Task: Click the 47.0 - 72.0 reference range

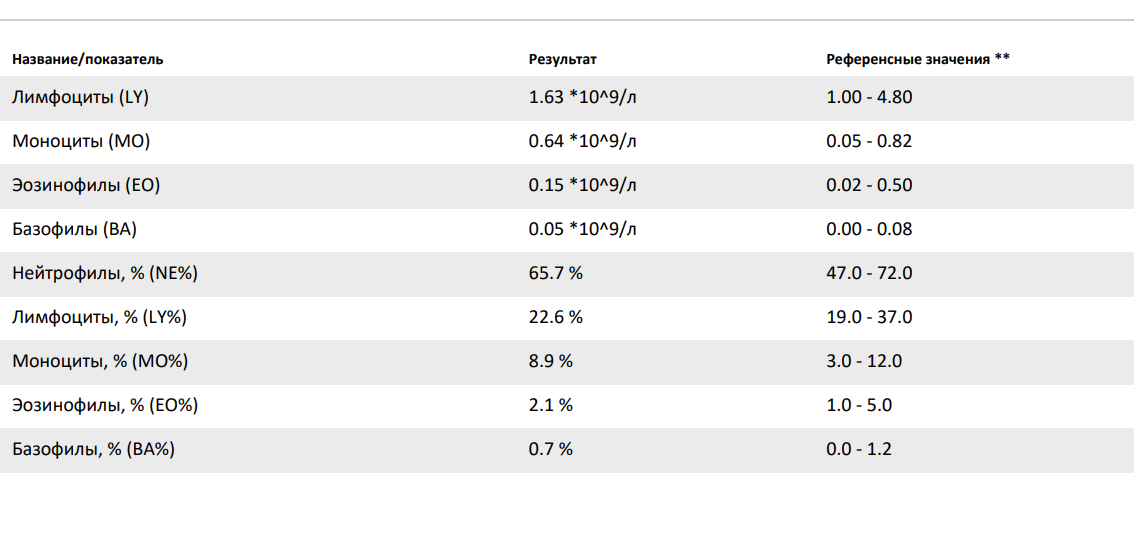Action: pos(868,273)
